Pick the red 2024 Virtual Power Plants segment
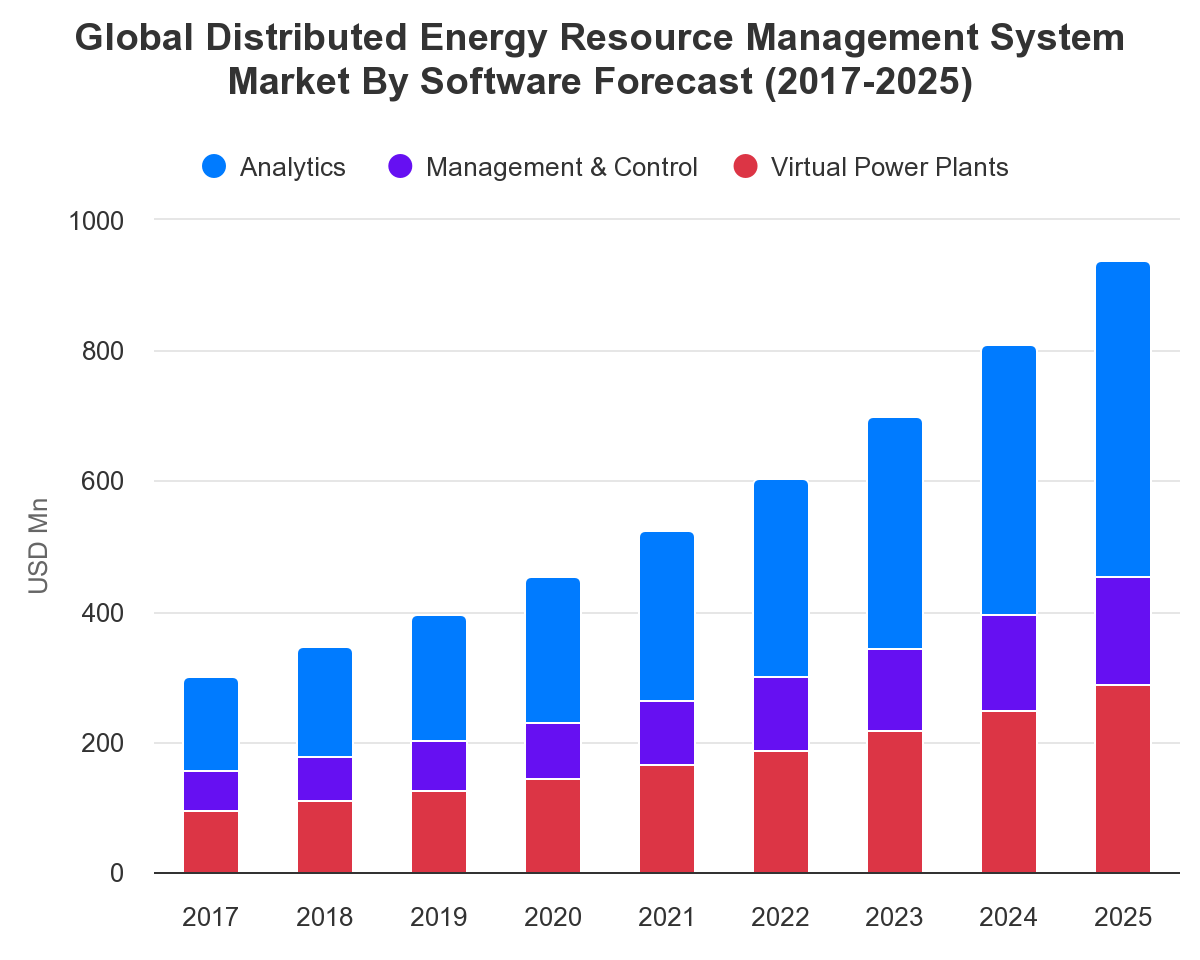Viewport: 1200px width, 960px height. tap(1009, 792)
